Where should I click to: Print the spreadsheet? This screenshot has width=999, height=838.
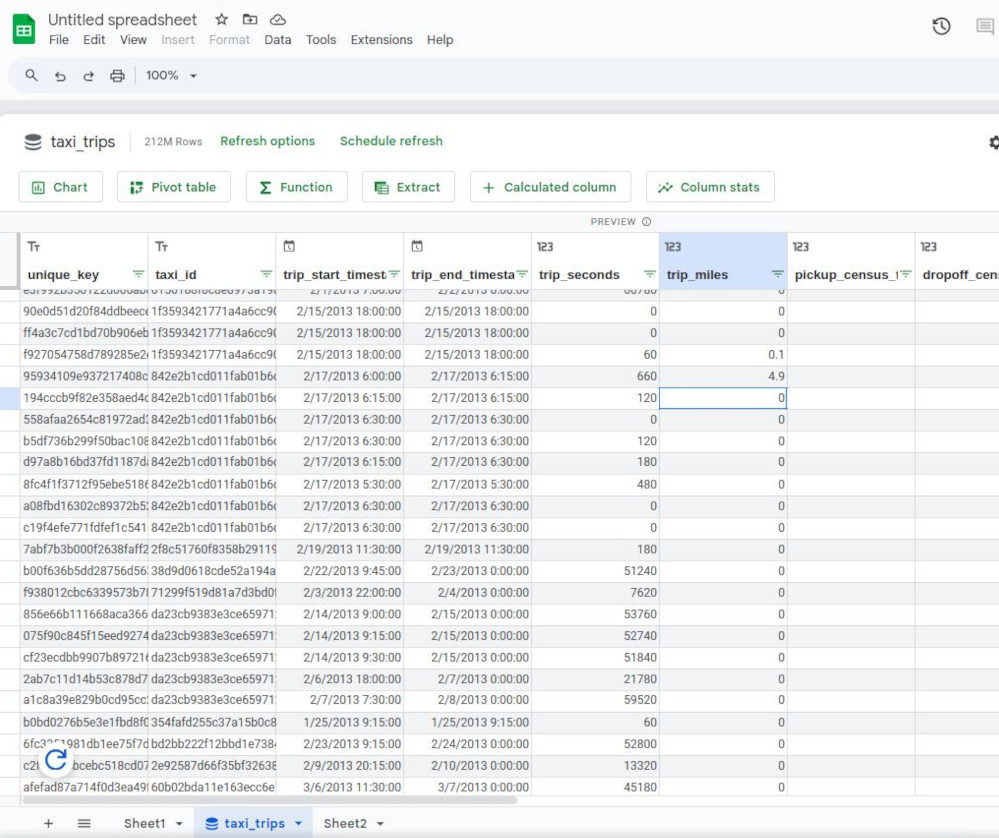point(117,76)
